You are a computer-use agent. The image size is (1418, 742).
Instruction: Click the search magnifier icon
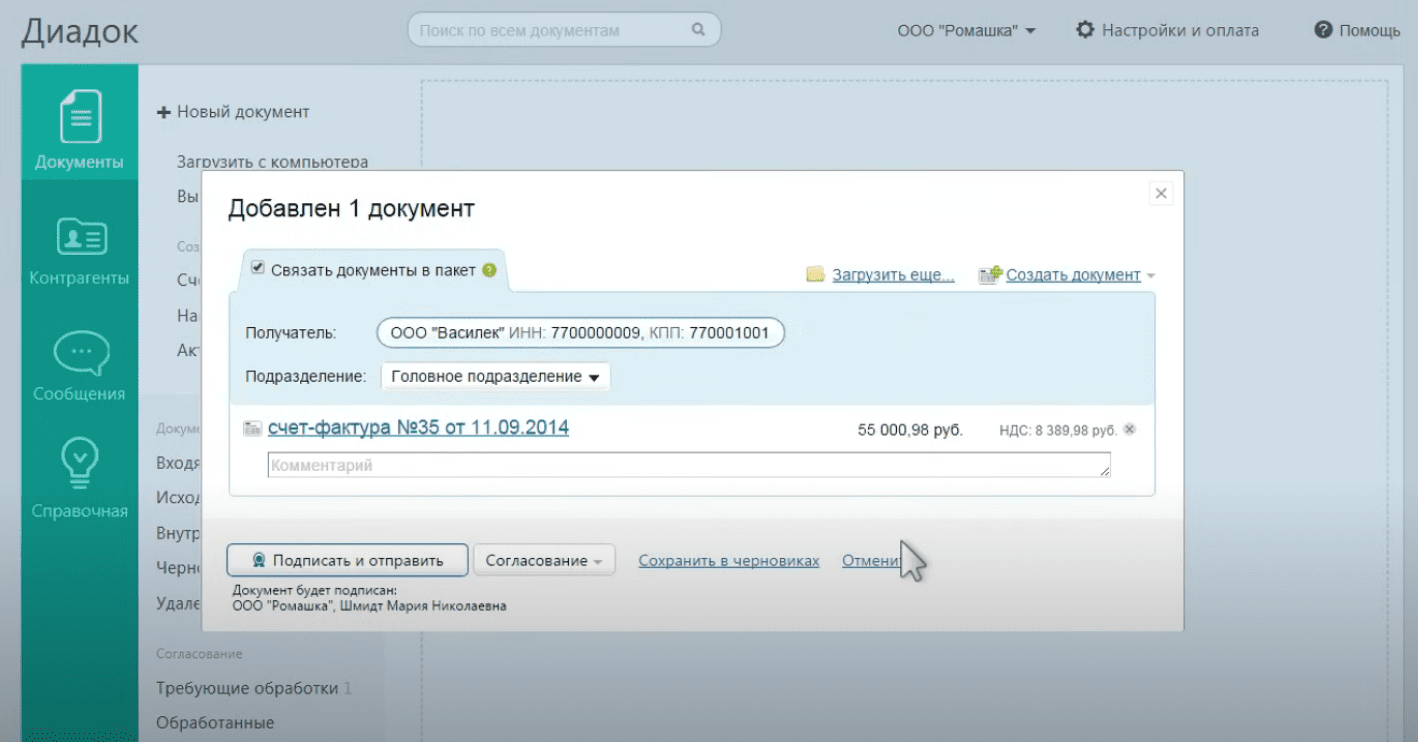[698, 30]
